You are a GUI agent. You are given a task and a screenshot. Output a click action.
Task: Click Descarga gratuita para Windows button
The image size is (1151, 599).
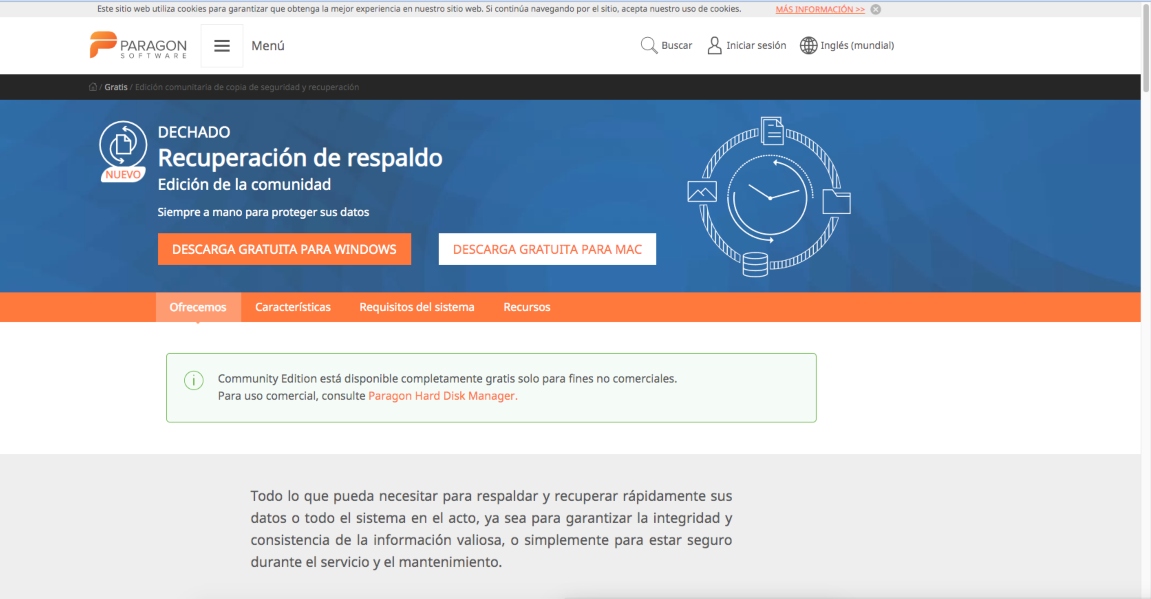[x=284, y=250]
